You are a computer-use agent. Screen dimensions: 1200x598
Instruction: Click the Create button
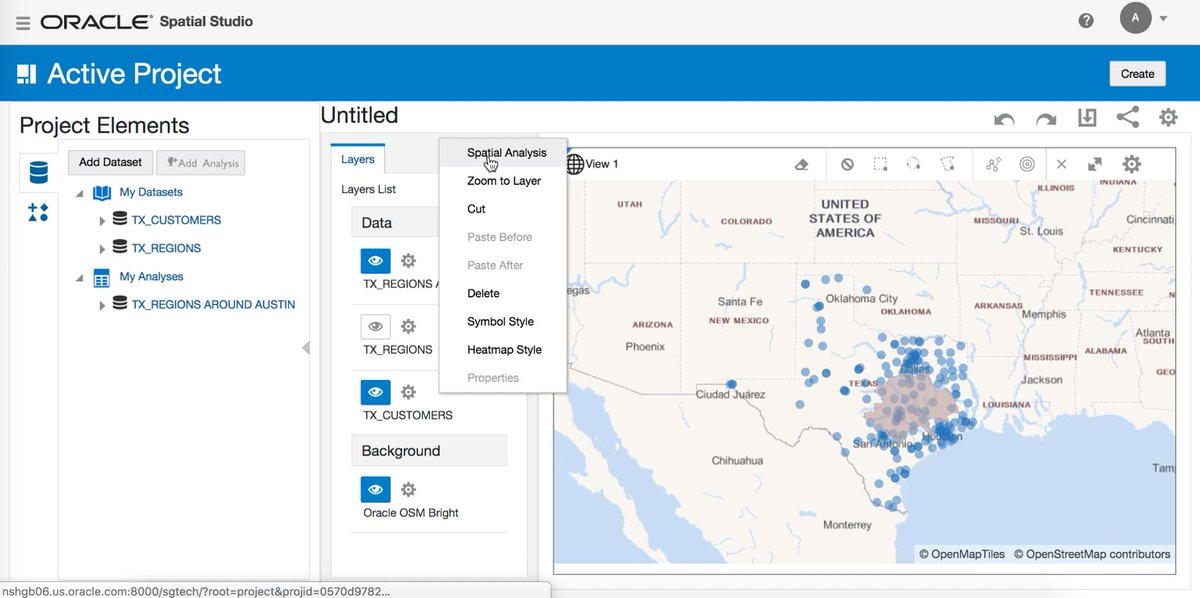(x=1138, y=73)
